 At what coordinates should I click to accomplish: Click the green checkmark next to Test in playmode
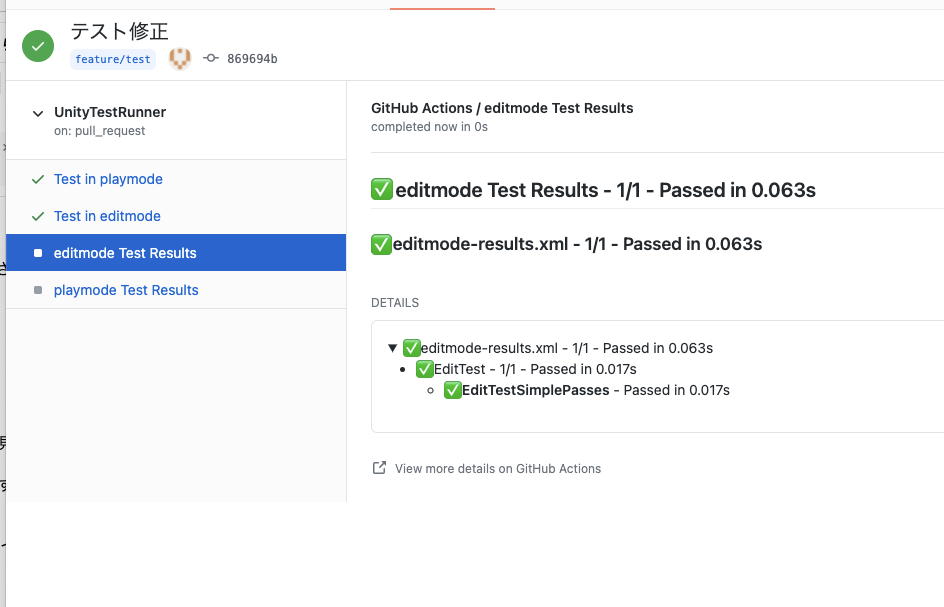[38, 180]
